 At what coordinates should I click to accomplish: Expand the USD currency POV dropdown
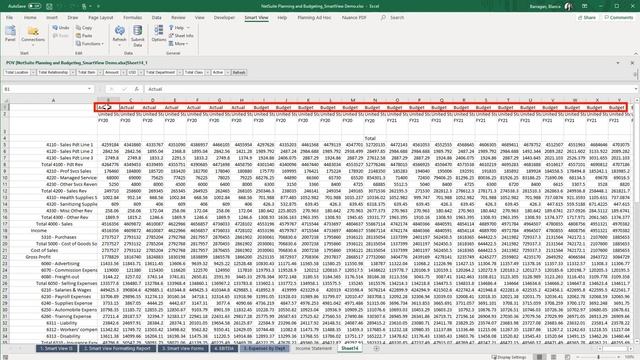(141, 72)
